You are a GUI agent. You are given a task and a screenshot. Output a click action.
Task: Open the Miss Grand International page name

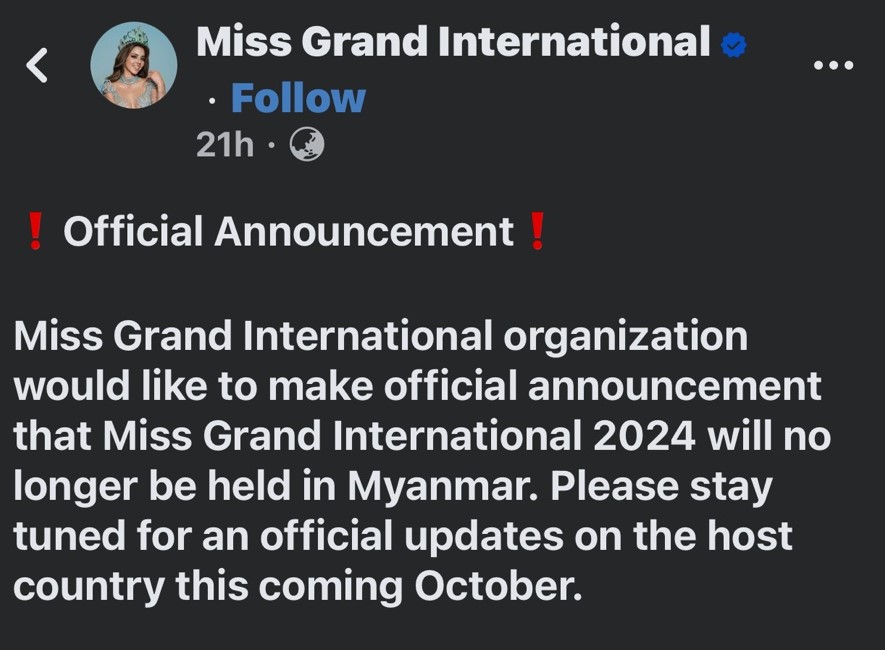point(453,42)
